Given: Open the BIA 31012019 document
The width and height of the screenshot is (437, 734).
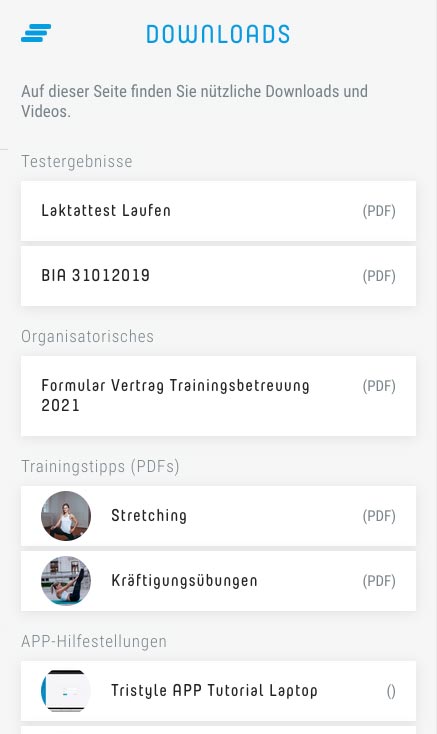Looking at the screenshot, I should click(218, 276).
